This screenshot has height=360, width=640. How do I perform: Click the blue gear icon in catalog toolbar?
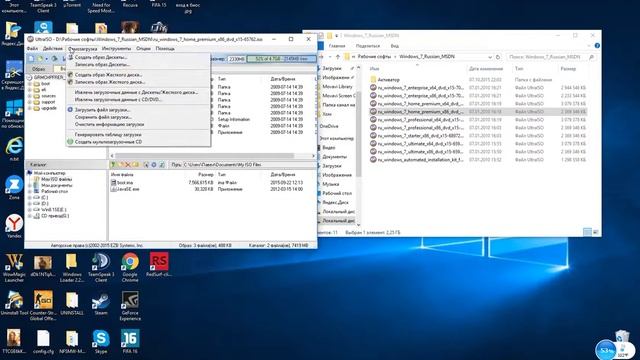coord(154,165)
